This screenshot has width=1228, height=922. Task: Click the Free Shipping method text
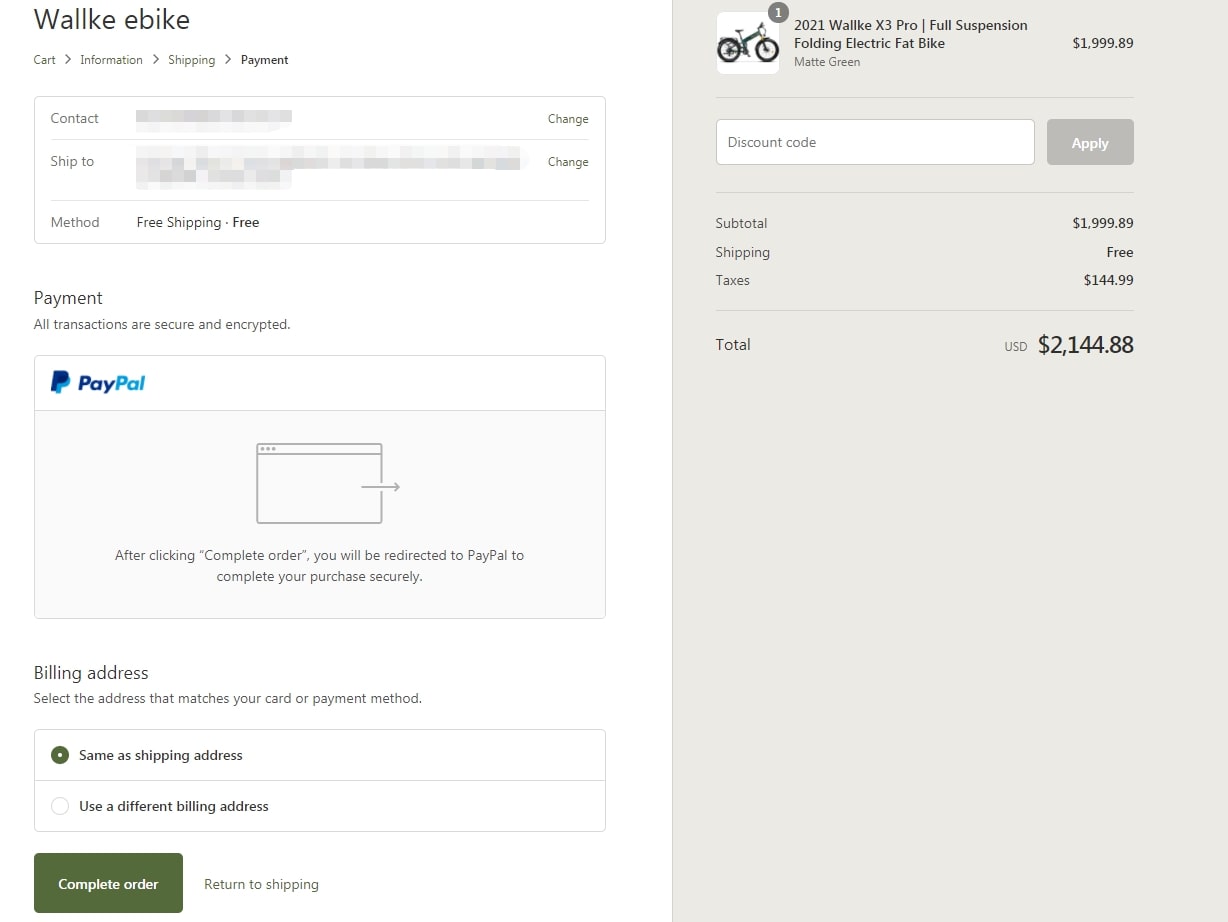[x=198, y=222]
